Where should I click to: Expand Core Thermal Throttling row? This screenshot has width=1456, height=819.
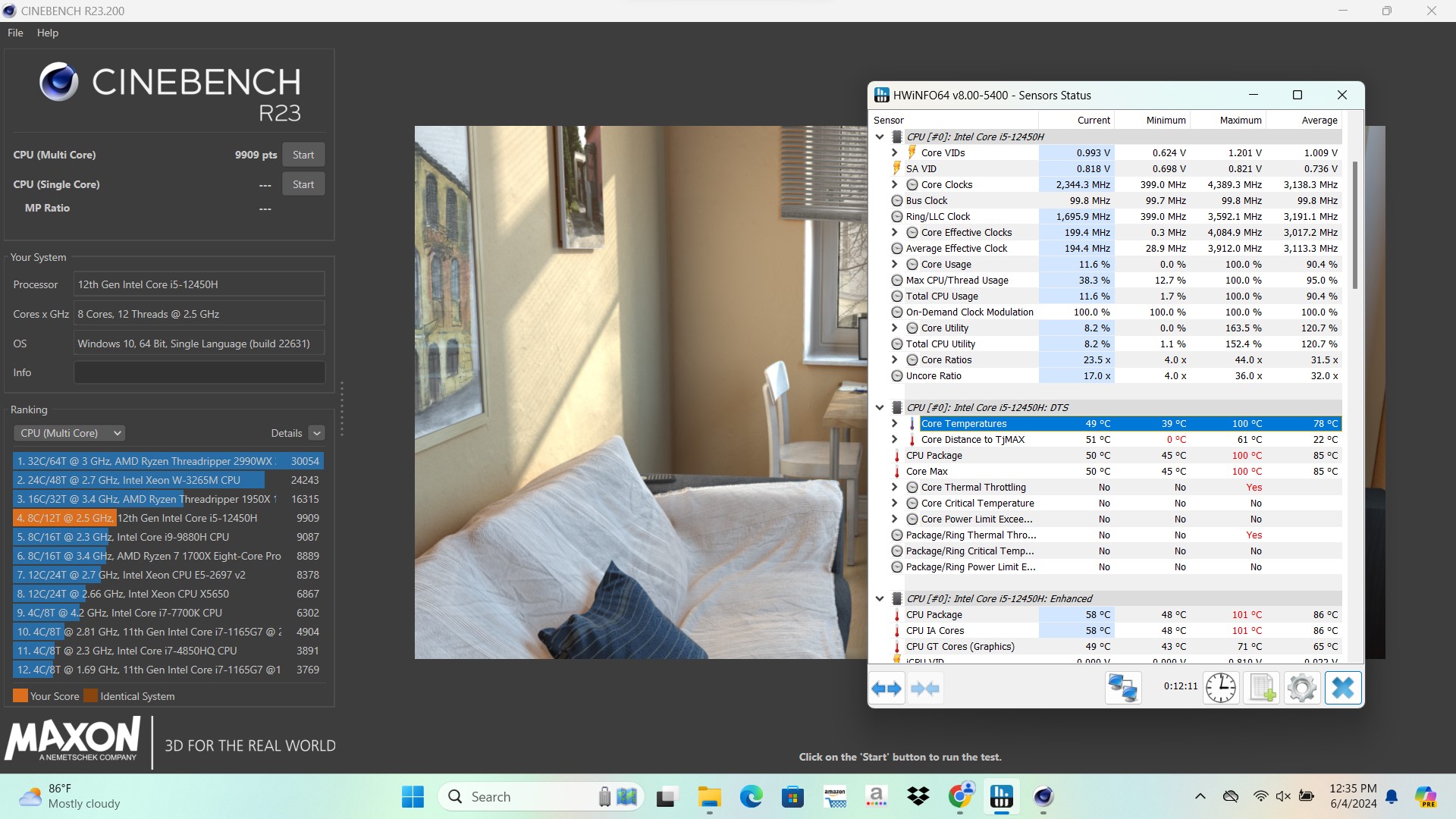pyautogui.click(x=894, y=487)
